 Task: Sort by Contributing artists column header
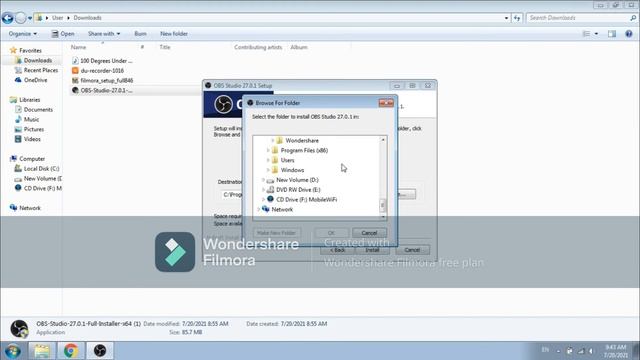[x=258, y=47]
